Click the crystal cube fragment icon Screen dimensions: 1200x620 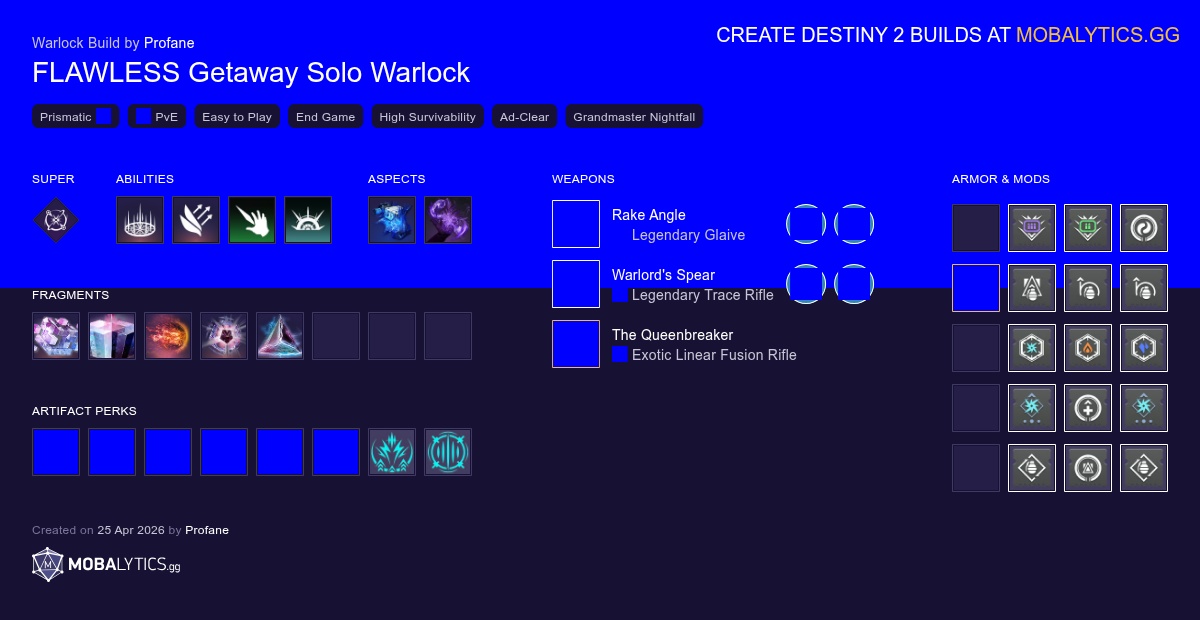pos(111,336)
